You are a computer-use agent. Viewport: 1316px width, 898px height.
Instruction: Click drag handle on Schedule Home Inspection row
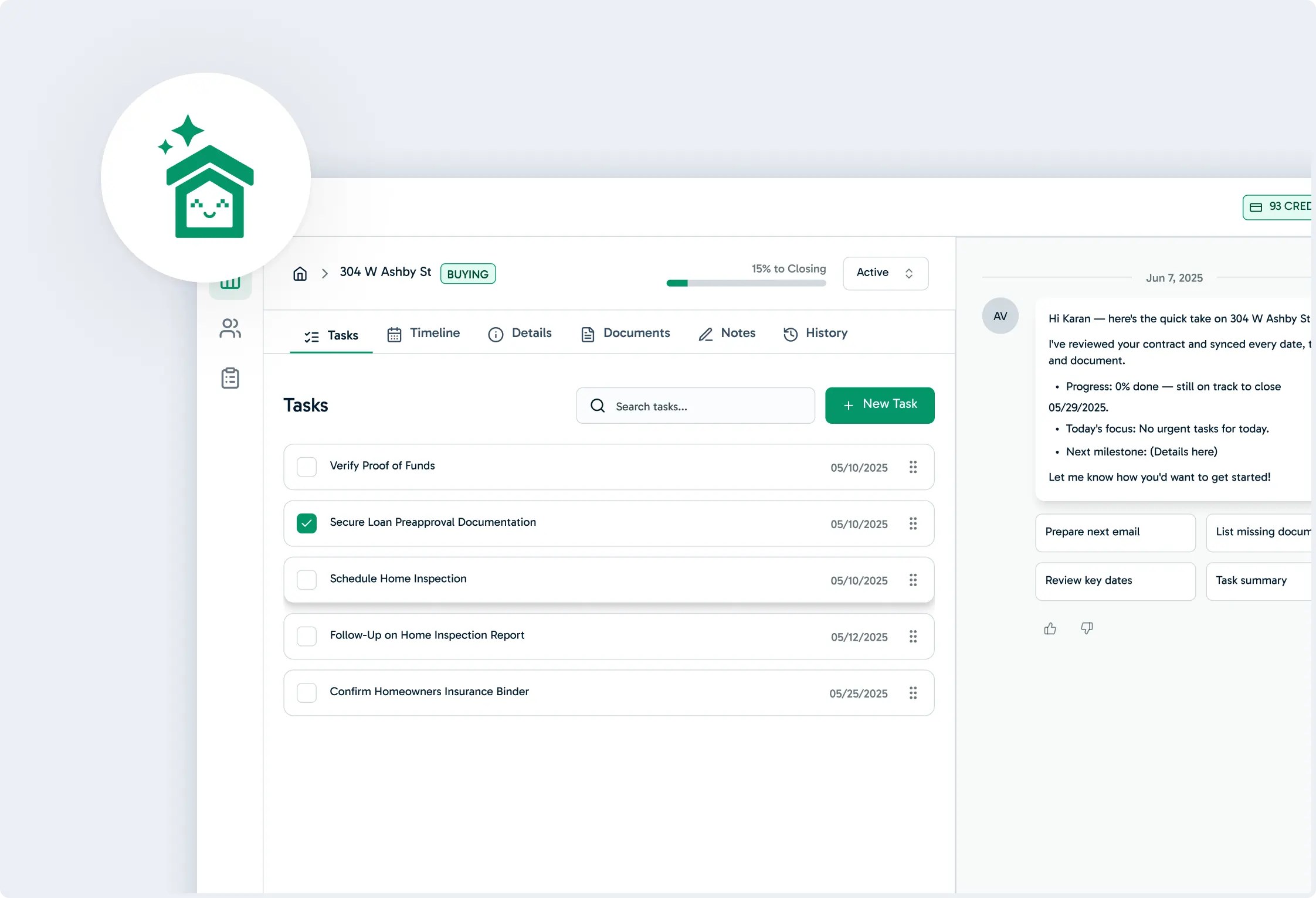click(x=913, y=580)
